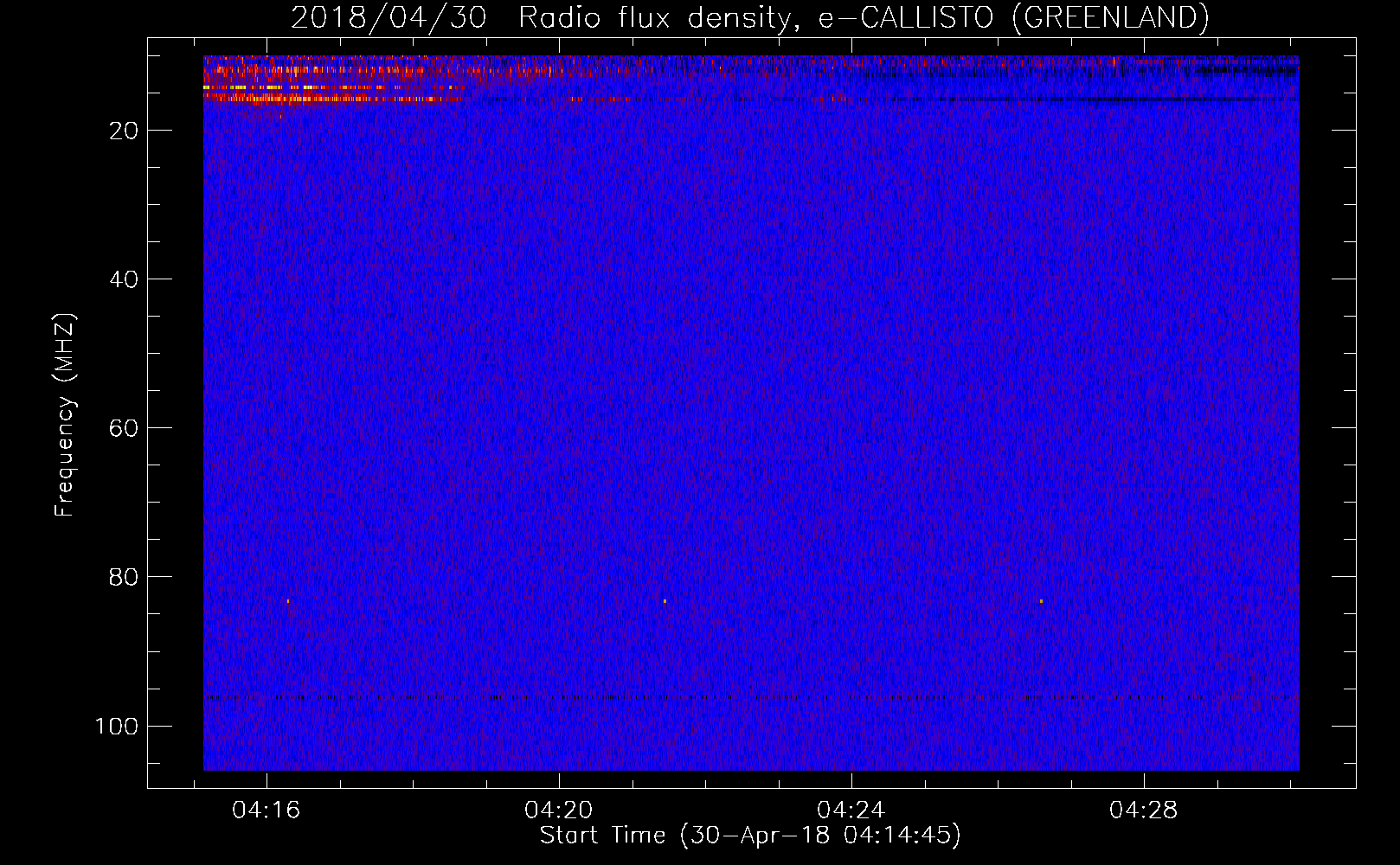Click the 80 MHz frequency tick label
Screen dimensions: 1400x865
pyautogui.click(x=124, y=577)
